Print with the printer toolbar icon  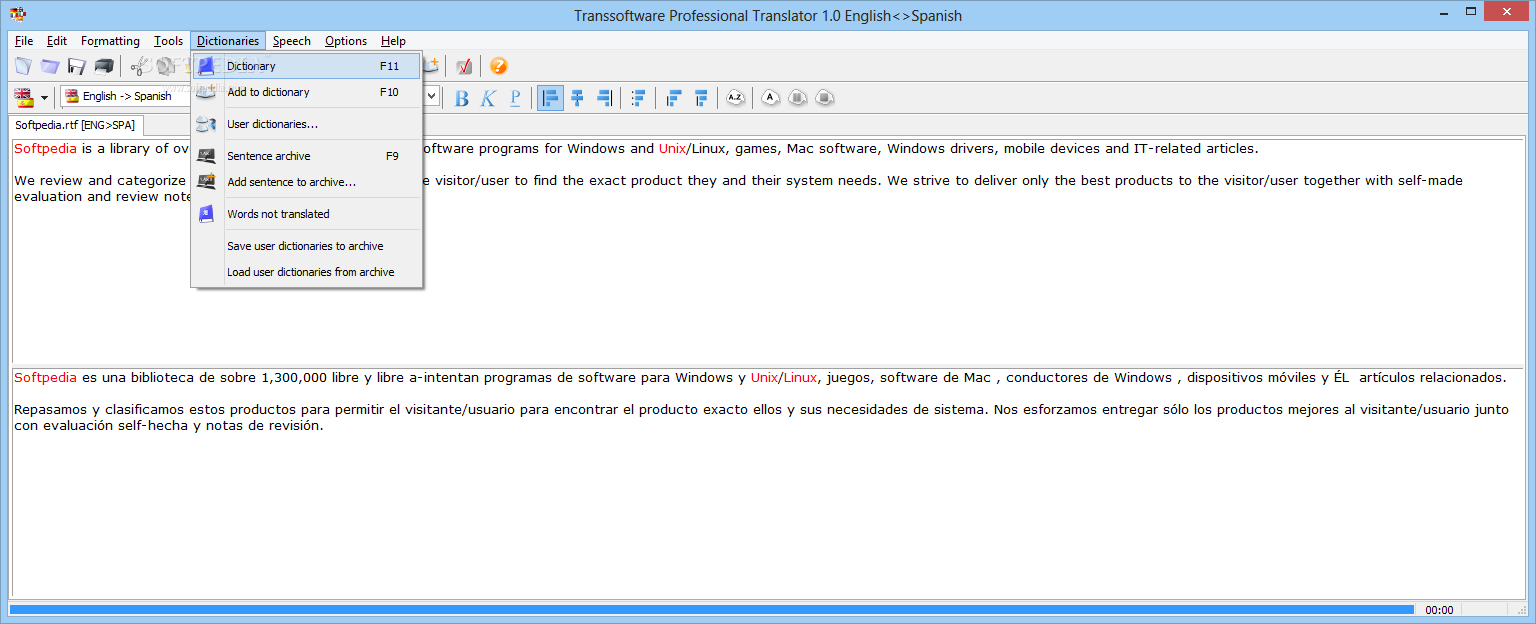point(104,66)
